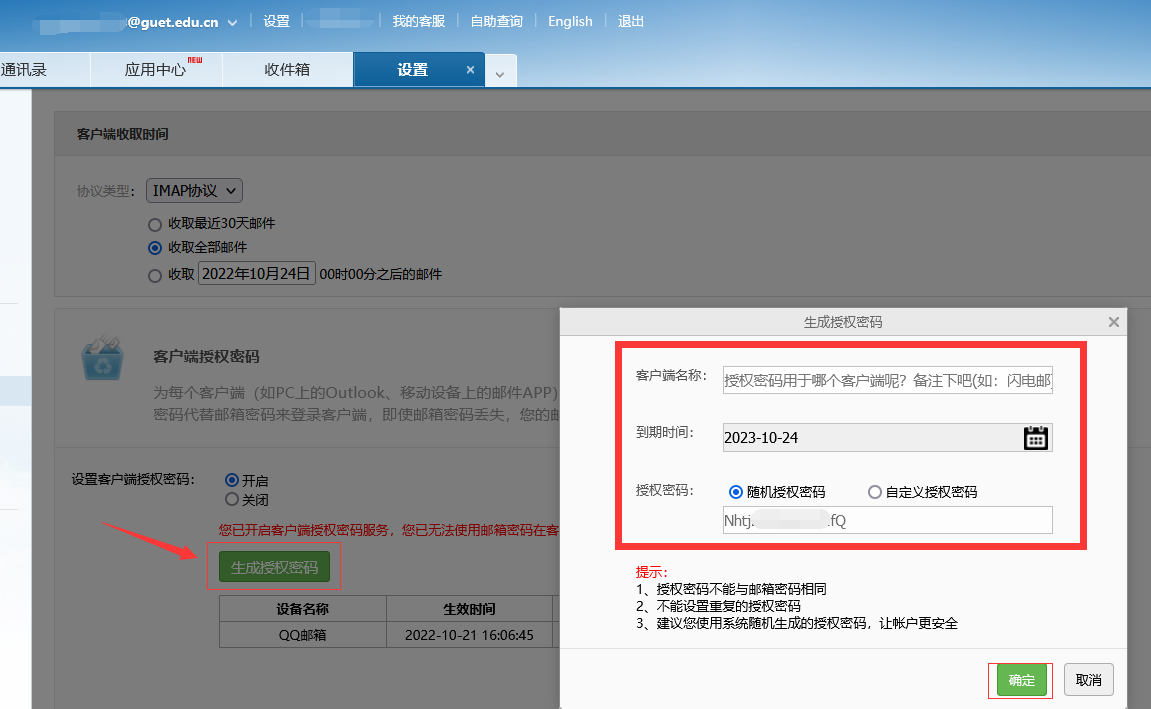The width and height of the screenshot is (1151, 709).
Task: Expand the tab overflow chevron
Action: tap(500, 71)
